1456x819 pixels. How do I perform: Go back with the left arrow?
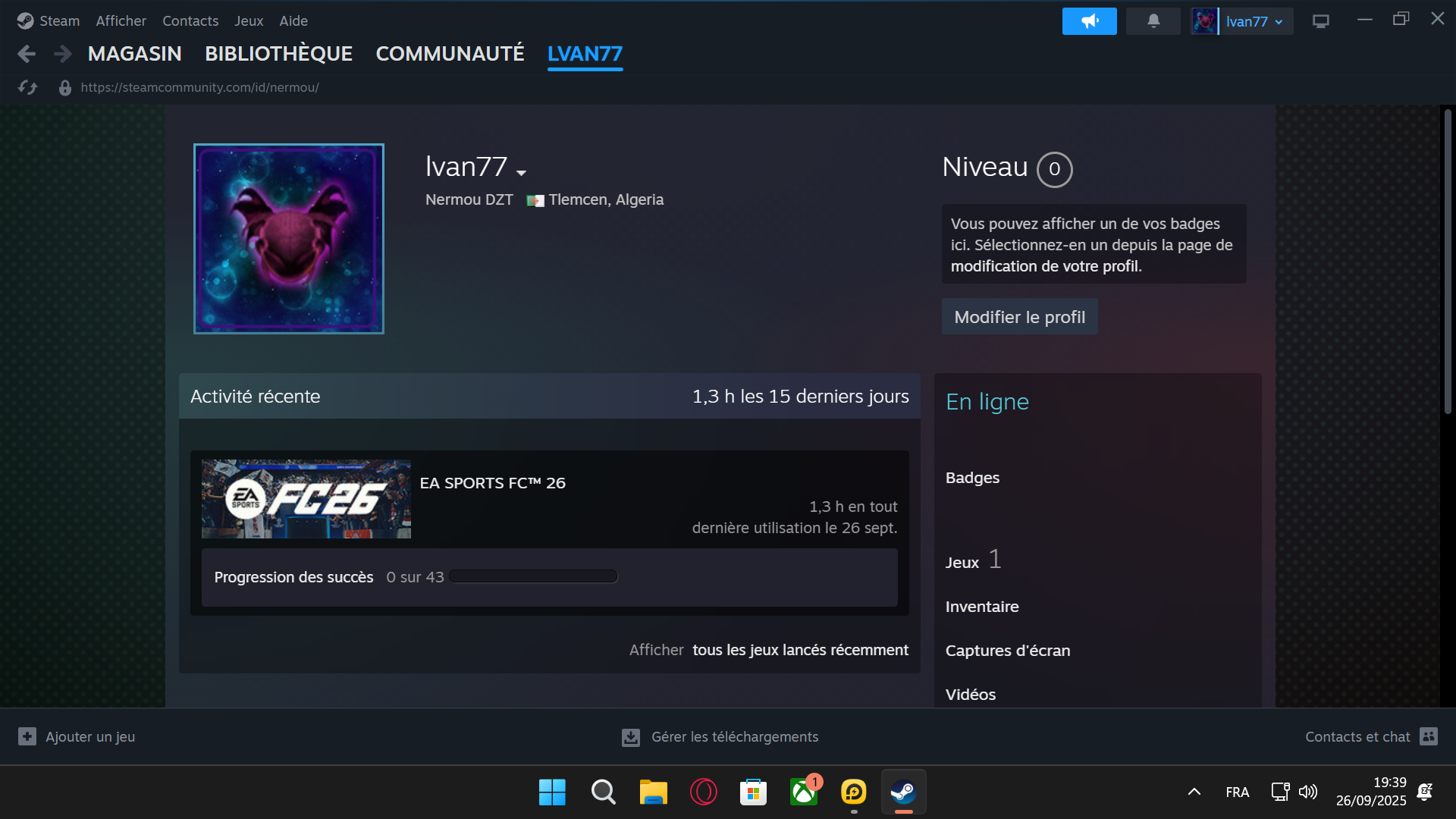coord(27,54)
